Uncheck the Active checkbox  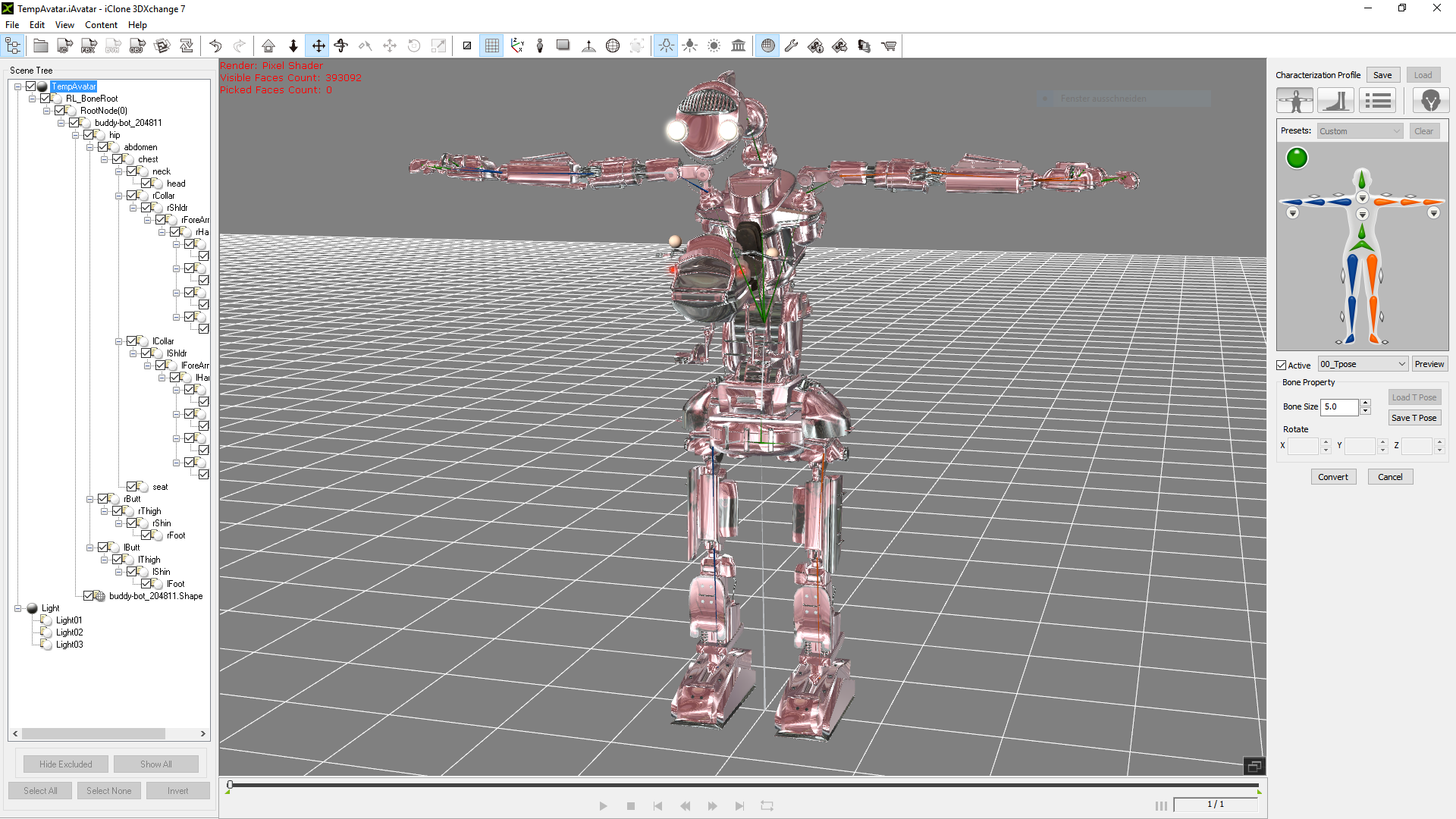[1282, 366]
